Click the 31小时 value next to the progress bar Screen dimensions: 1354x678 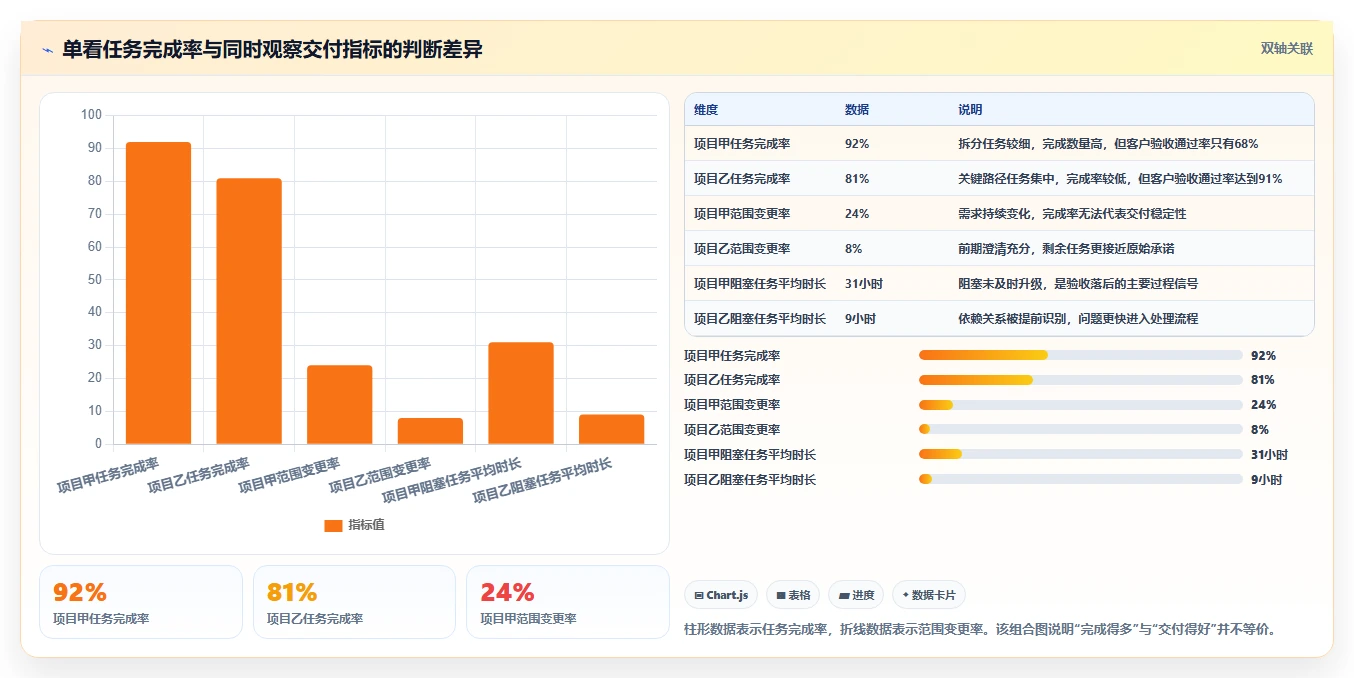[x=1269, y=455]
